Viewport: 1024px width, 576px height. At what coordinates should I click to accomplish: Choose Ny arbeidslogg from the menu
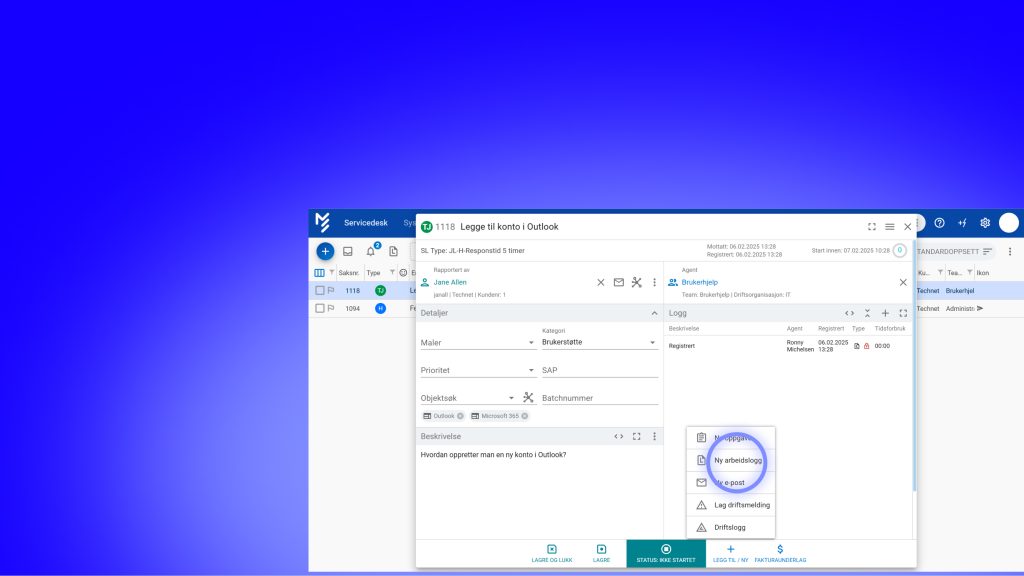click(x=731, y=460)
